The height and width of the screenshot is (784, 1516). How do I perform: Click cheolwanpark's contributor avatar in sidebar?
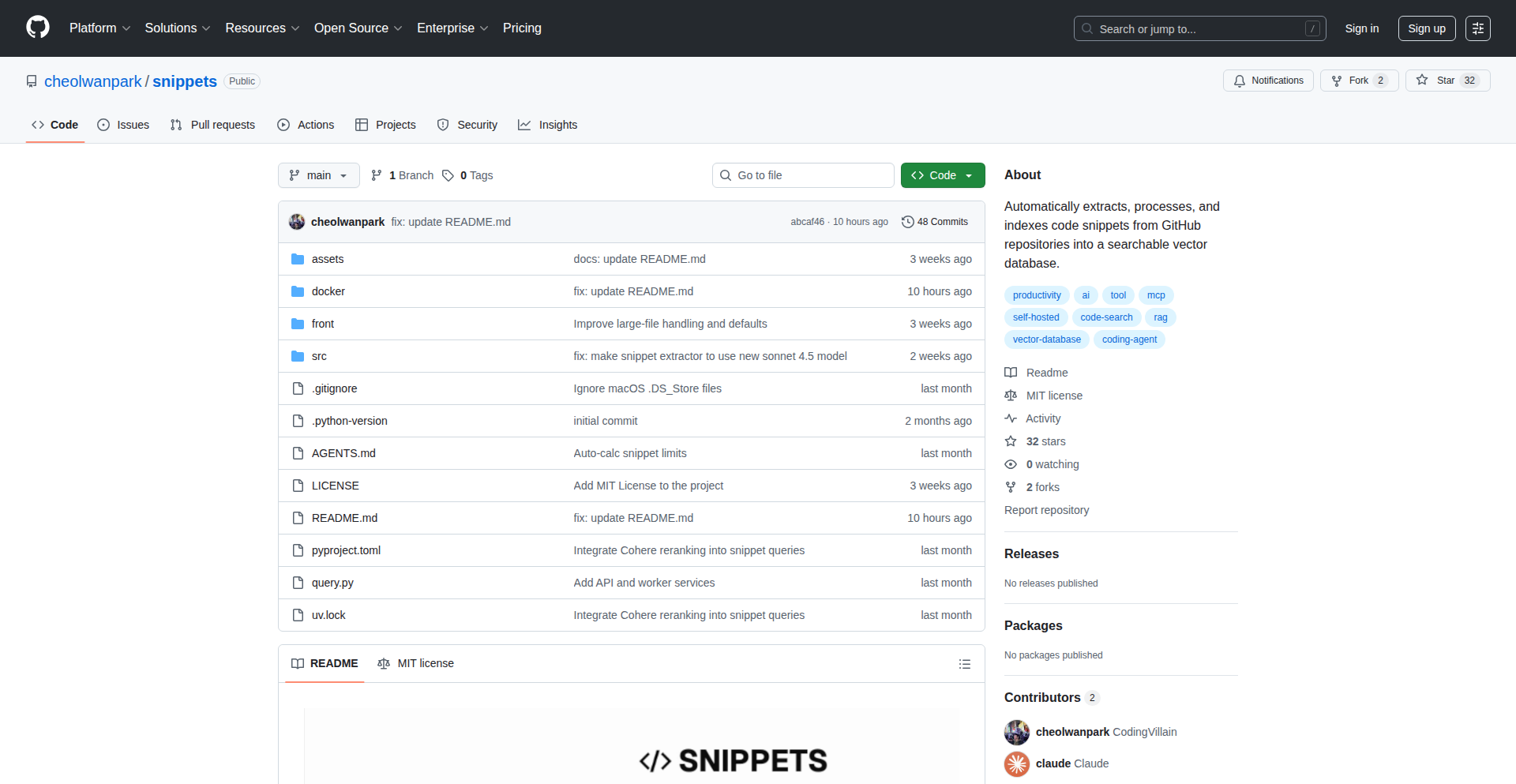1017,733
